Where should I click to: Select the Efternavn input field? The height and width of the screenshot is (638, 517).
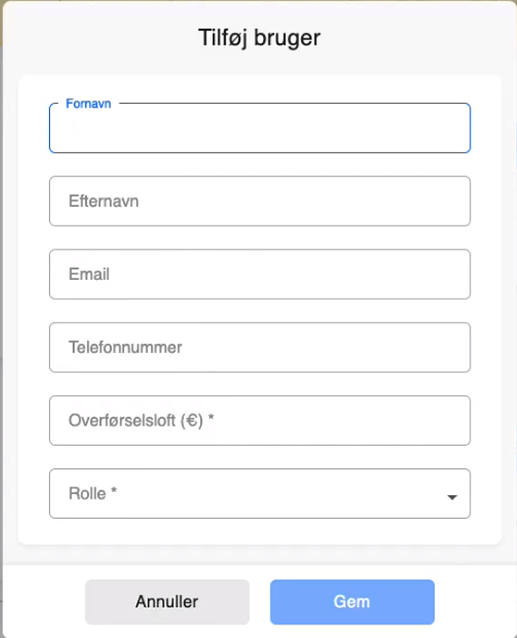tap(260, 201)
